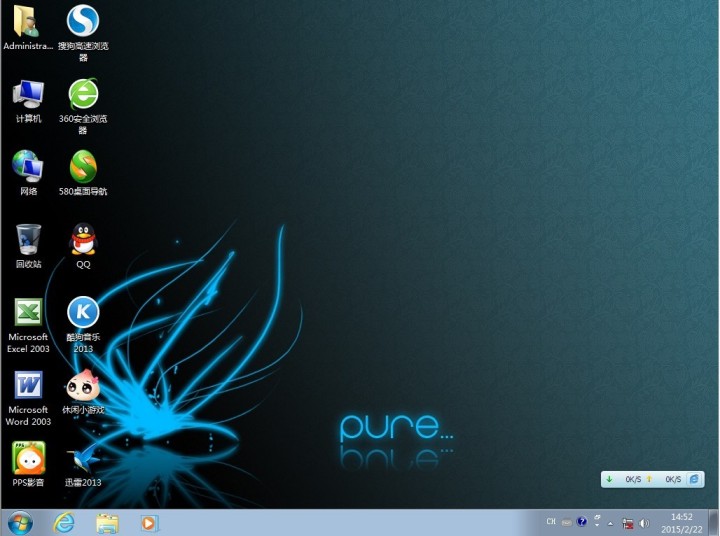Select the Recycle Bin icon
The width and height of the screenshot is (720, 536).
click(x=28, y=240)
